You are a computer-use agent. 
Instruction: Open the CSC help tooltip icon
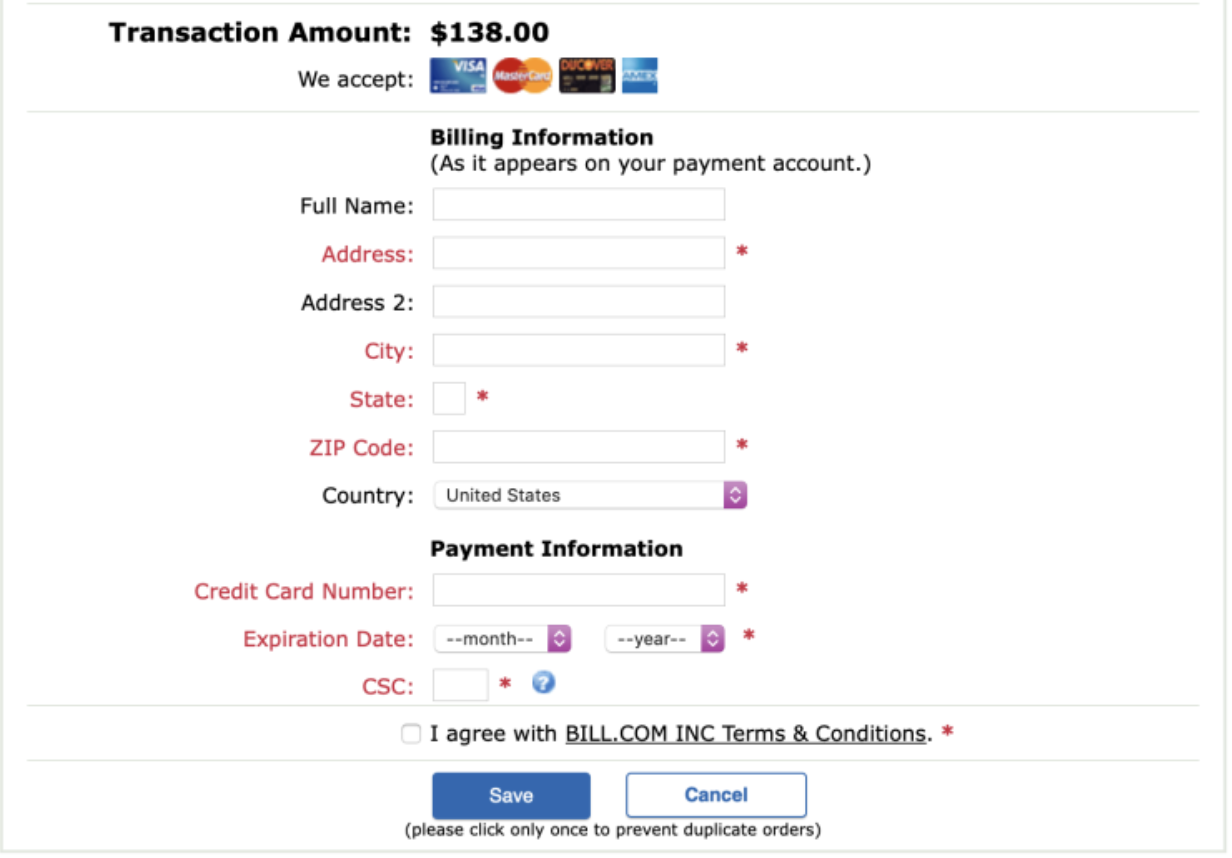coord(542,683)
